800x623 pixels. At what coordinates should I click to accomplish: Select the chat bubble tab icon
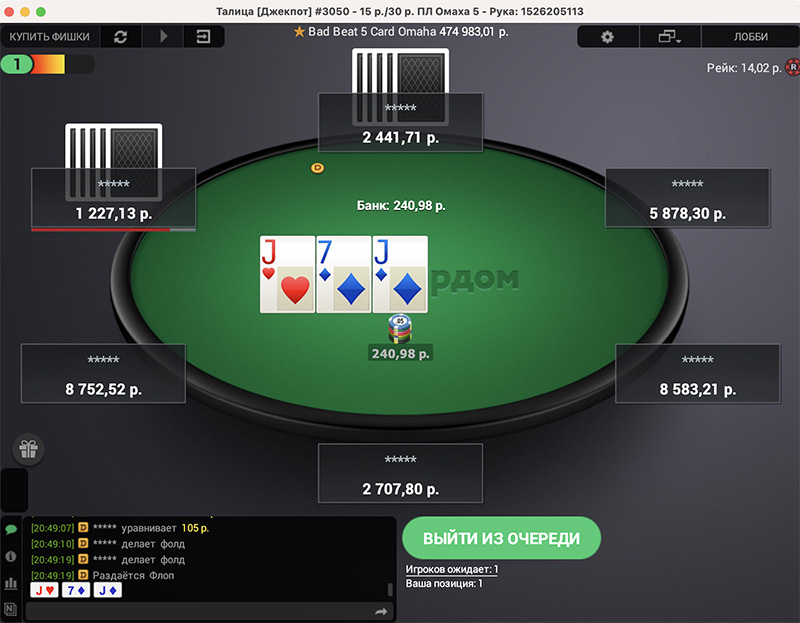11,529
